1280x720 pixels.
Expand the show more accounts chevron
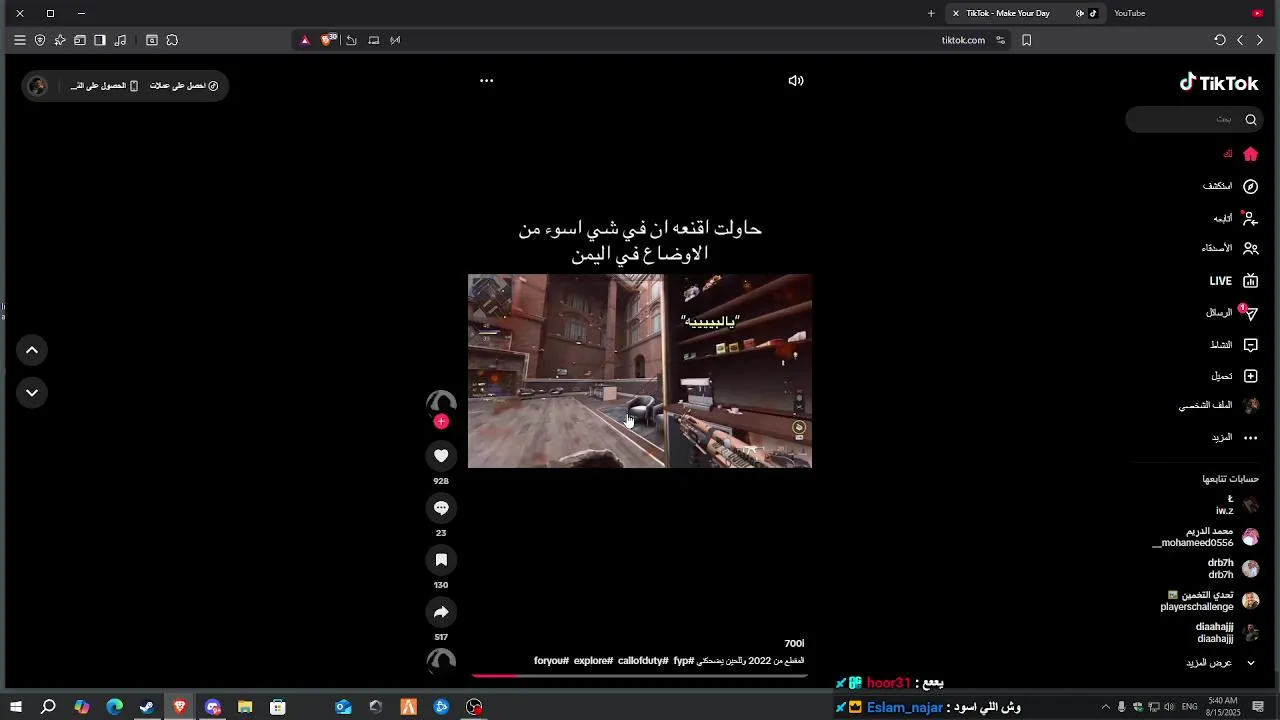click(1250, 663)
